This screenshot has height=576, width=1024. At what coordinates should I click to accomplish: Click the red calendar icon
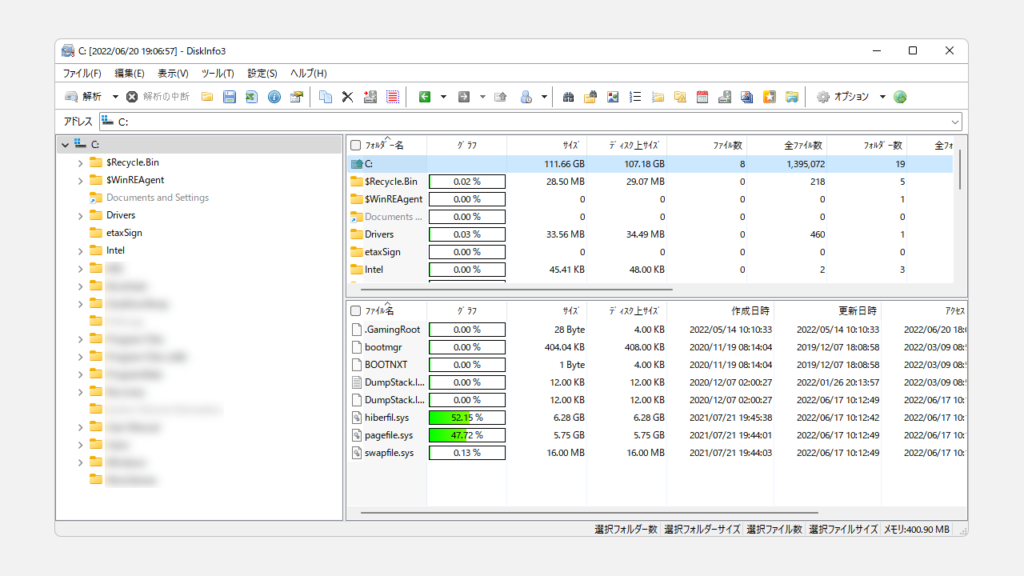pyautogui.click(x=702, y=97)
